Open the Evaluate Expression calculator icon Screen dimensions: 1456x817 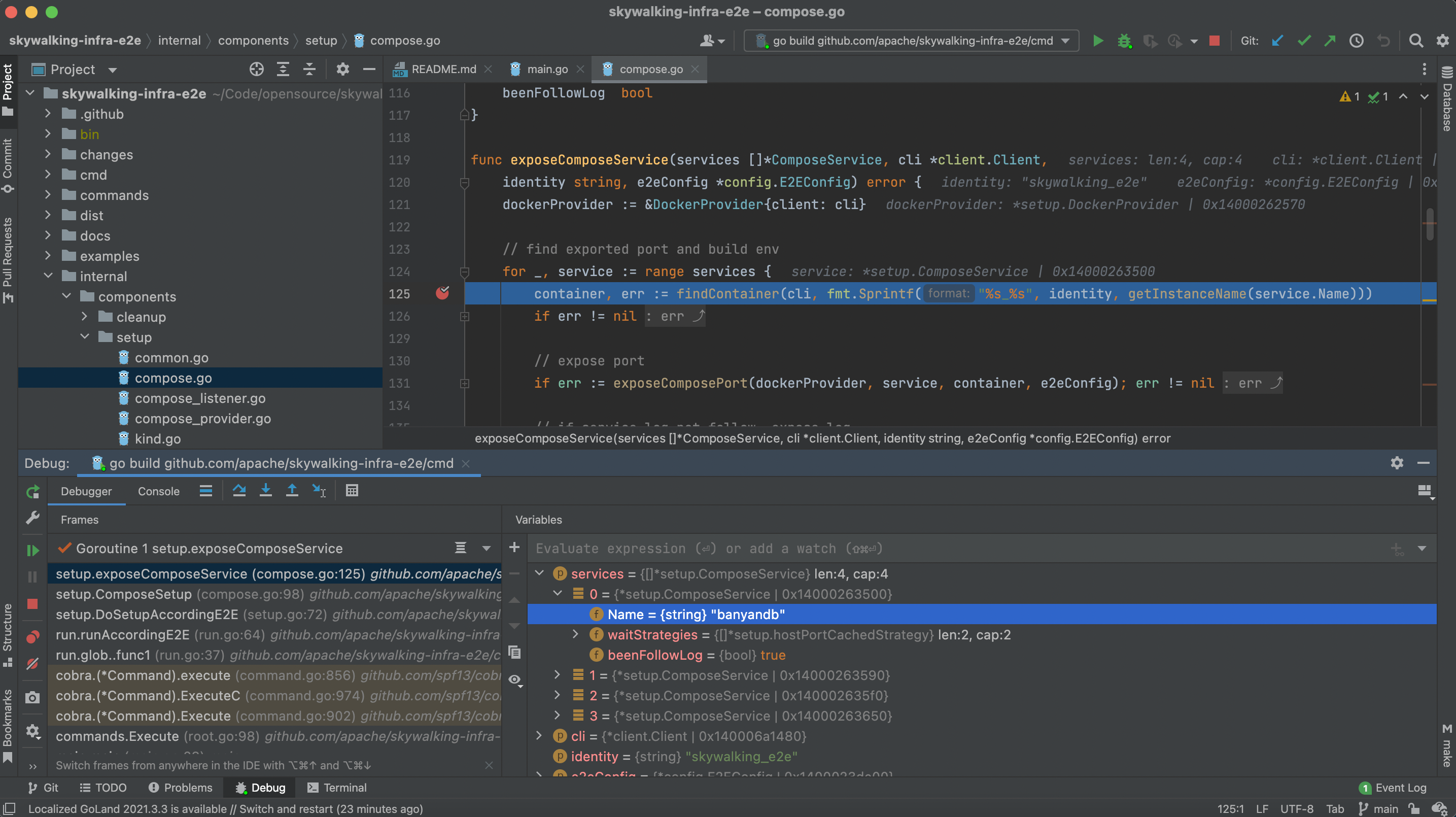tap(352, 490)
